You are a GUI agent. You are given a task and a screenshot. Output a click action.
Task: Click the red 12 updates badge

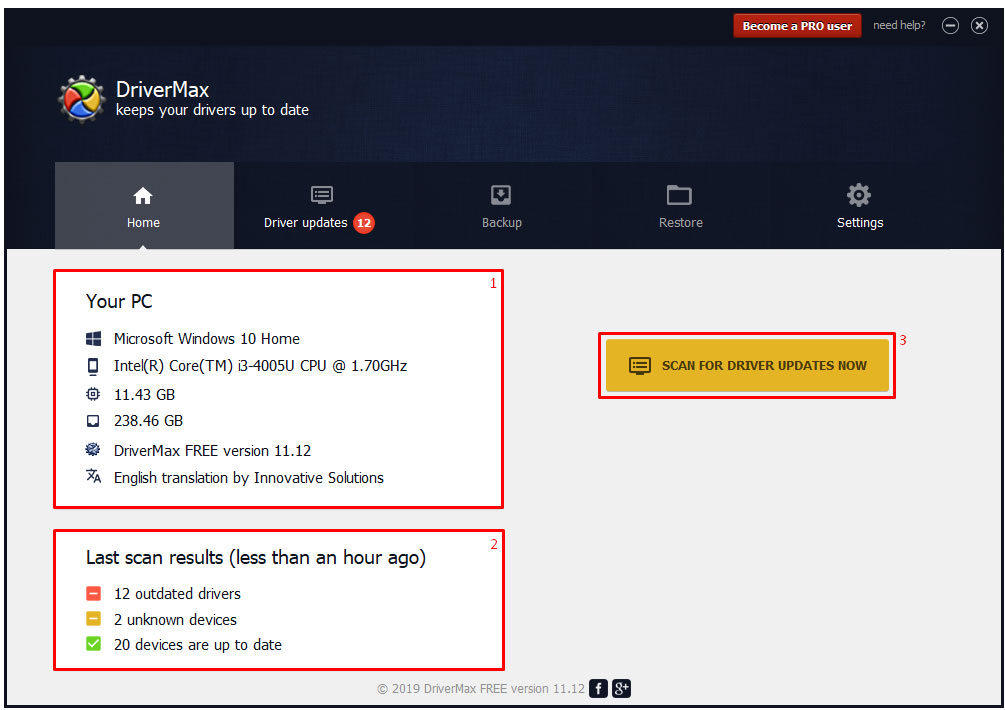[364, 223]
